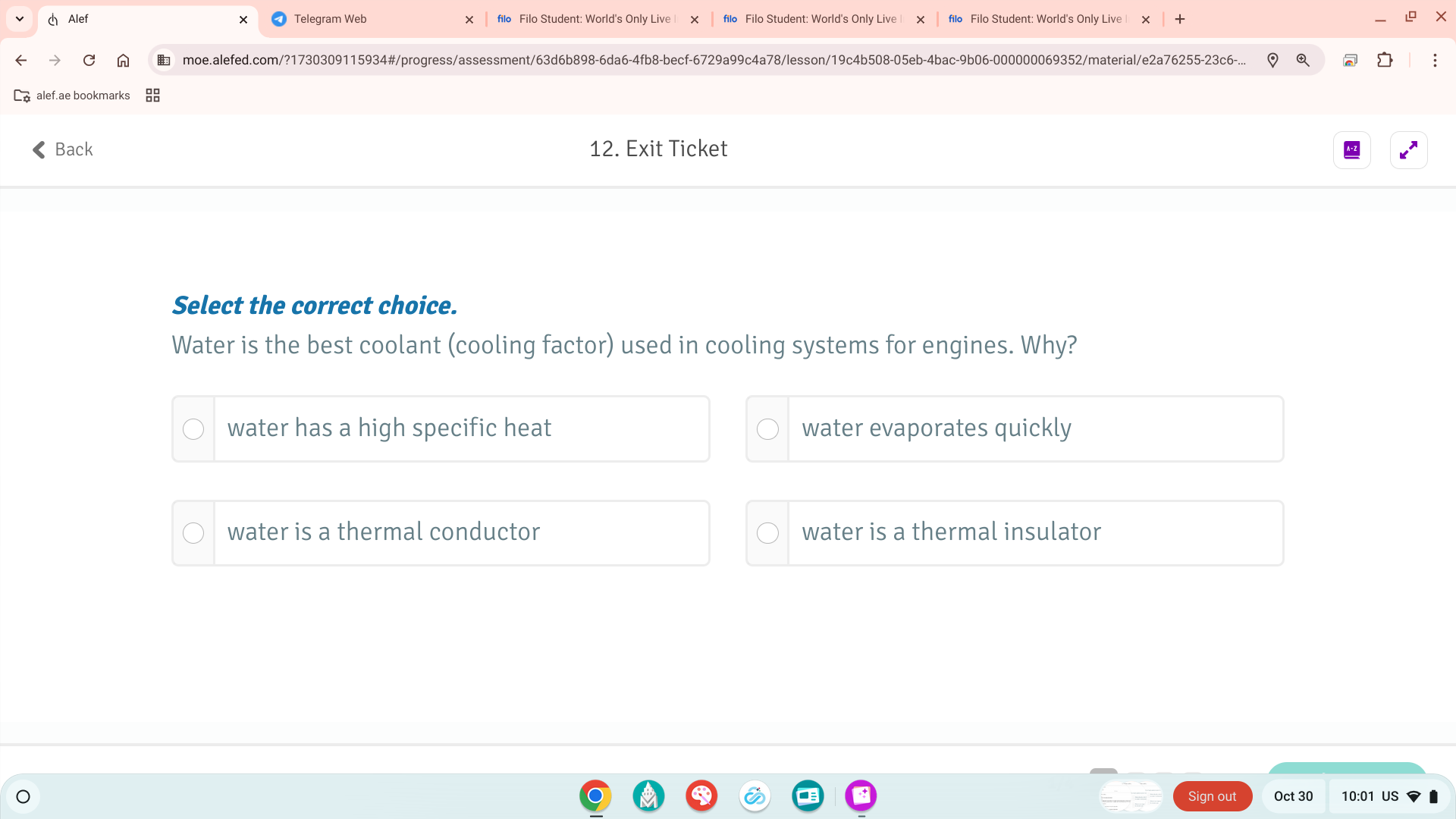Choose "water is a thermal conductor"

(193, 533)
